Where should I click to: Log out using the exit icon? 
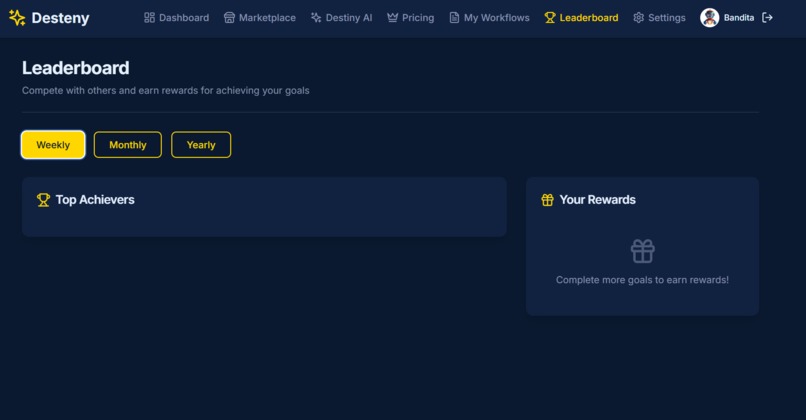point(767,17)
